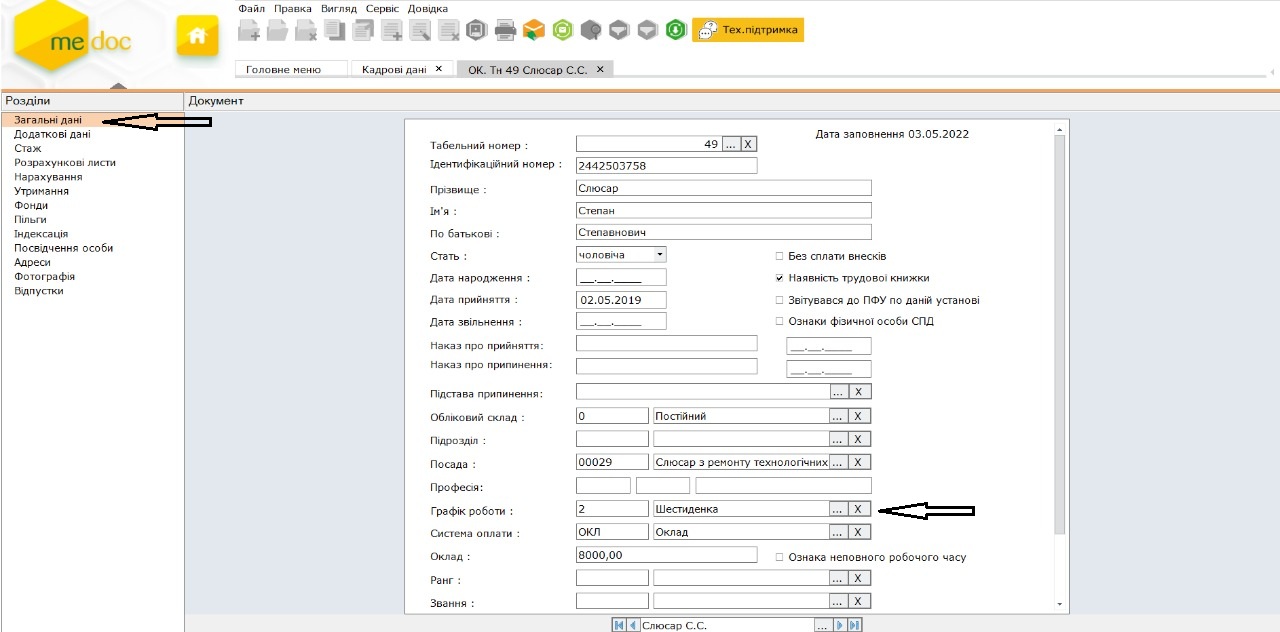This screenshot has height=632, width=1280.
Task: Open the Посада lookup (...) button
Action: pyautogui.click(x=838, y=462)
